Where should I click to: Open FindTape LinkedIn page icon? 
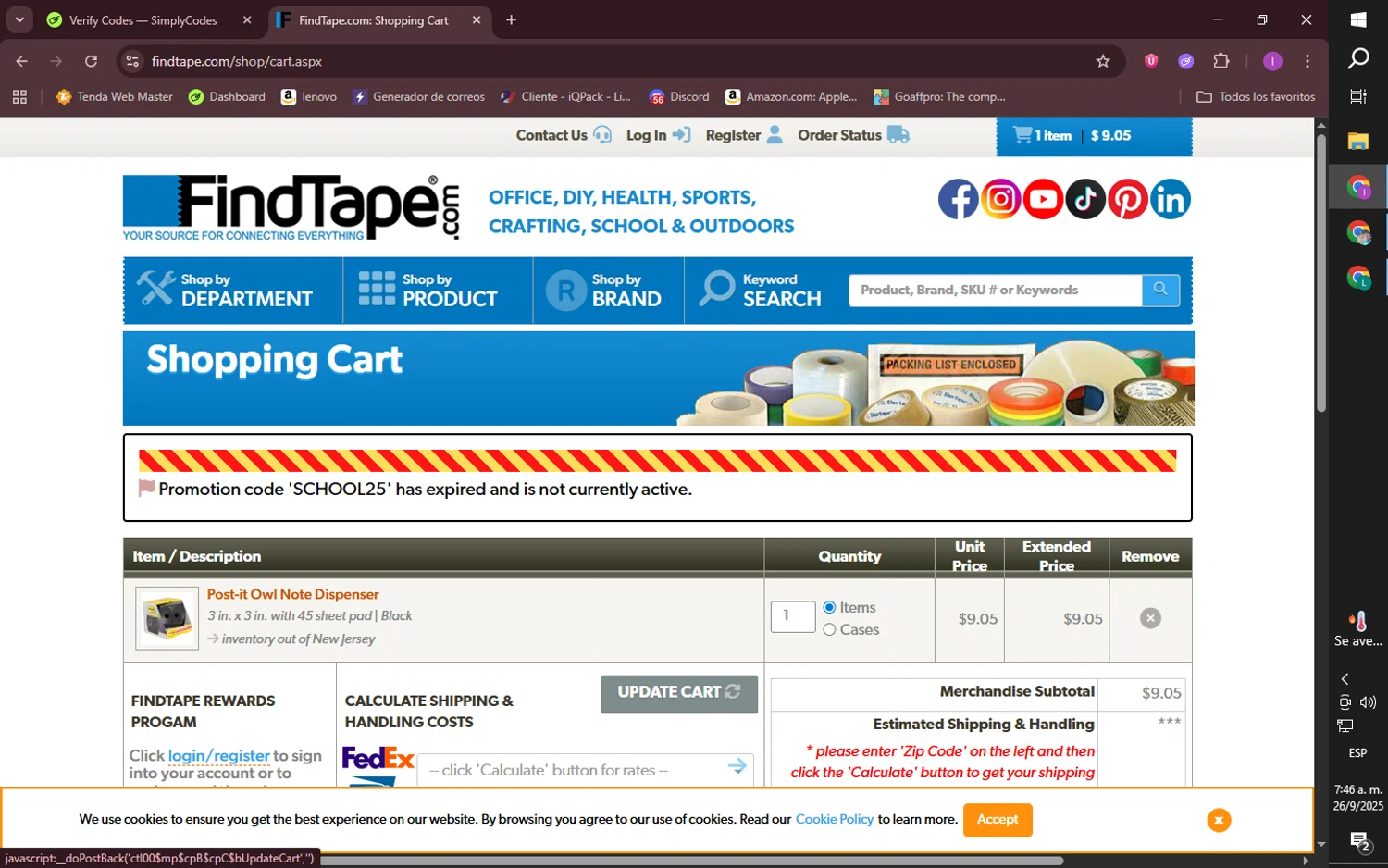point(1171,199)
